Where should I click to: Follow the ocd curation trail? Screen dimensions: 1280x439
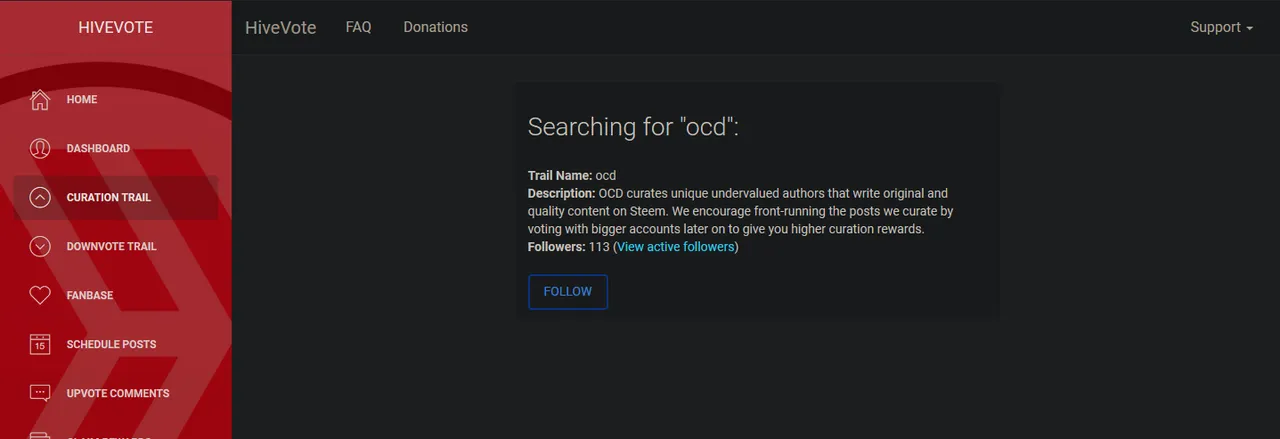(568, 292)
